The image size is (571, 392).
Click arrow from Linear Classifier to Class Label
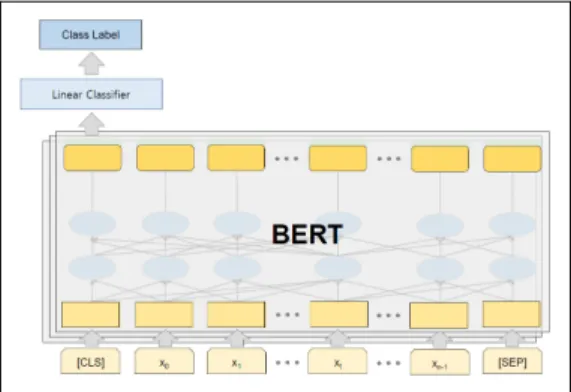pos(91,64)
